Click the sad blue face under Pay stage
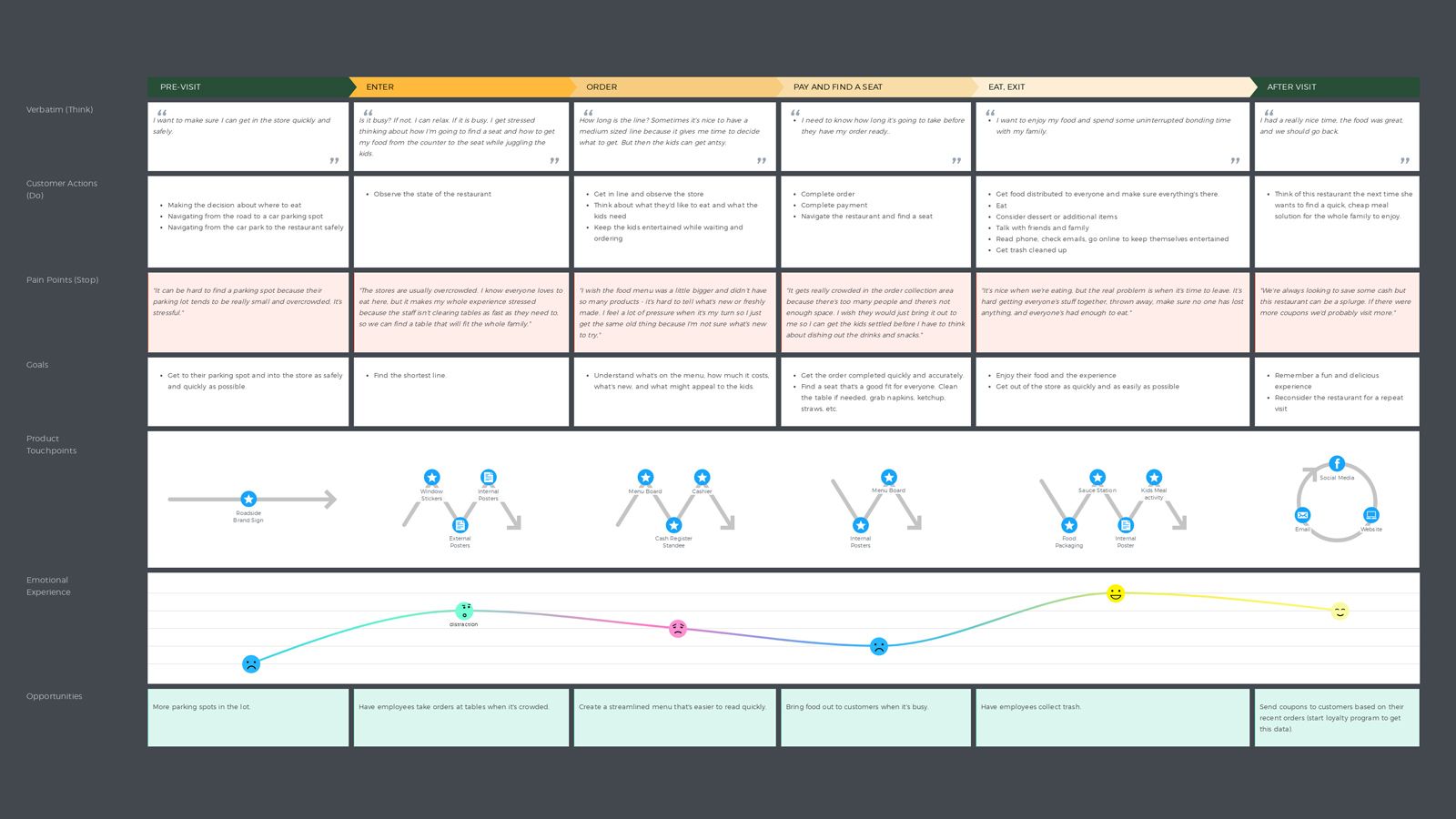Screen dimensions: 1456x819 pos(879,646)
